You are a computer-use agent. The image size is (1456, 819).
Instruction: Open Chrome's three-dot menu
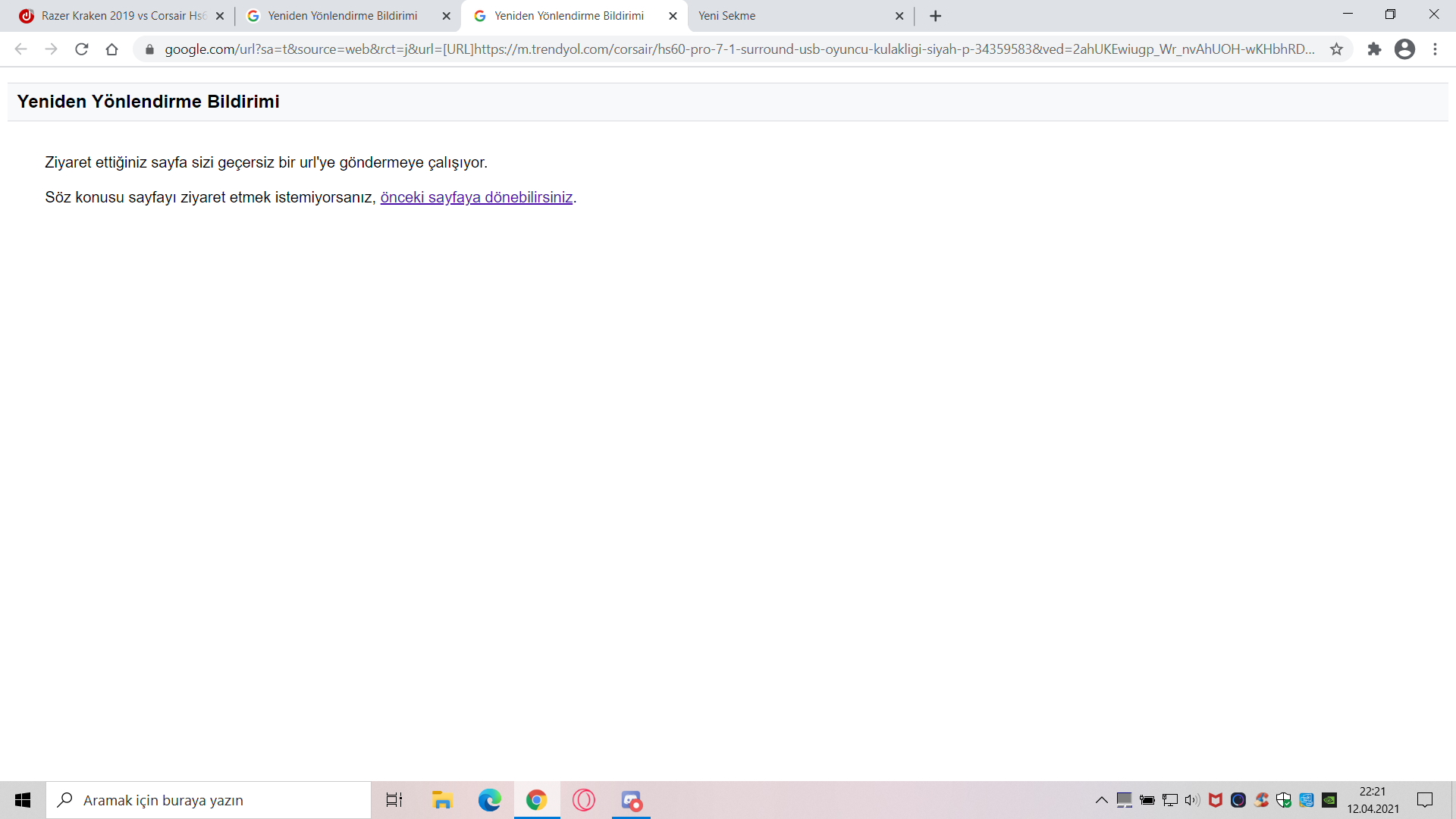(1435, 49)
